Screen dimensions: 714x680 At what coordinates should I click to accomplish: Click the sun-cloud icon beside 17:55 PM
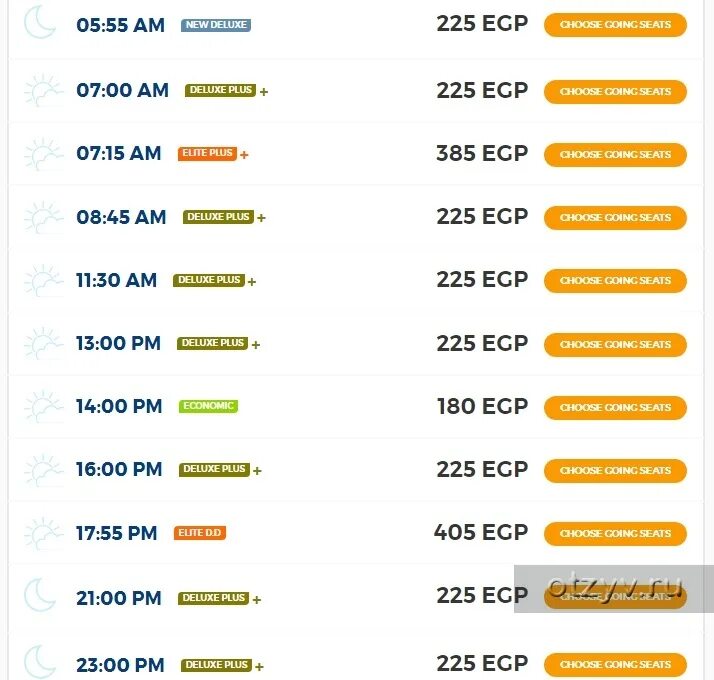pos(43,533)
